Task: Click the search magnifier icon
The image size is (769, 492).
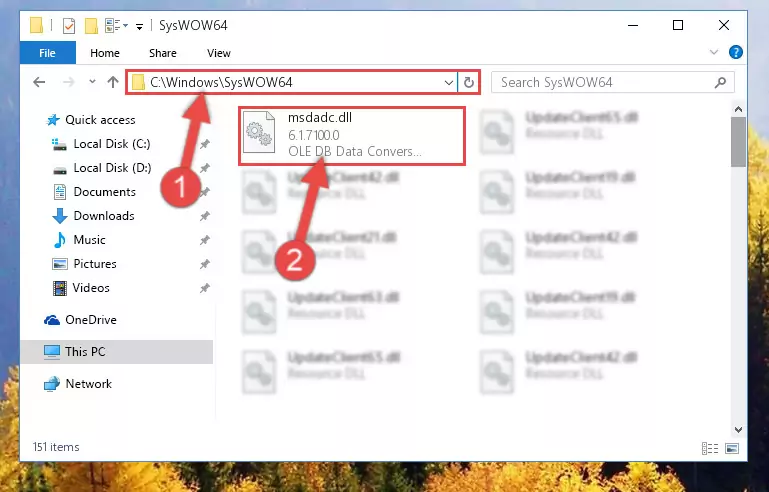Action: click(720, 82)
